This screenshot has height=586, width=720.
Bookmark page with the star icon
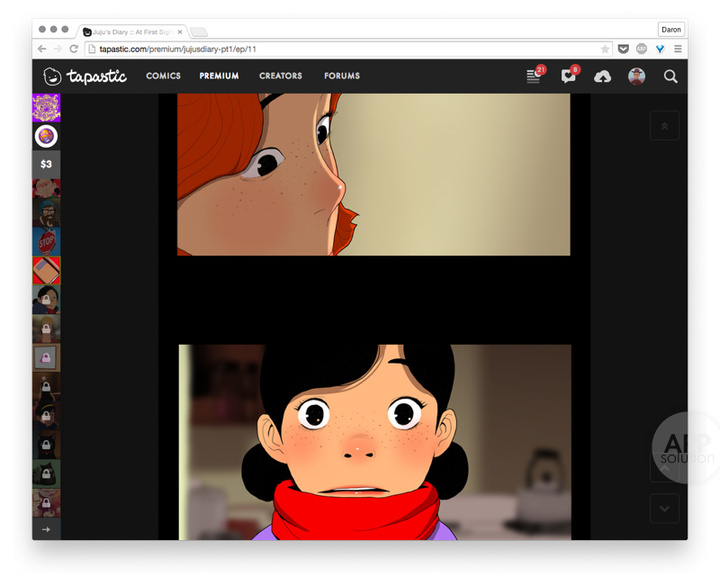tap(605, 48)
